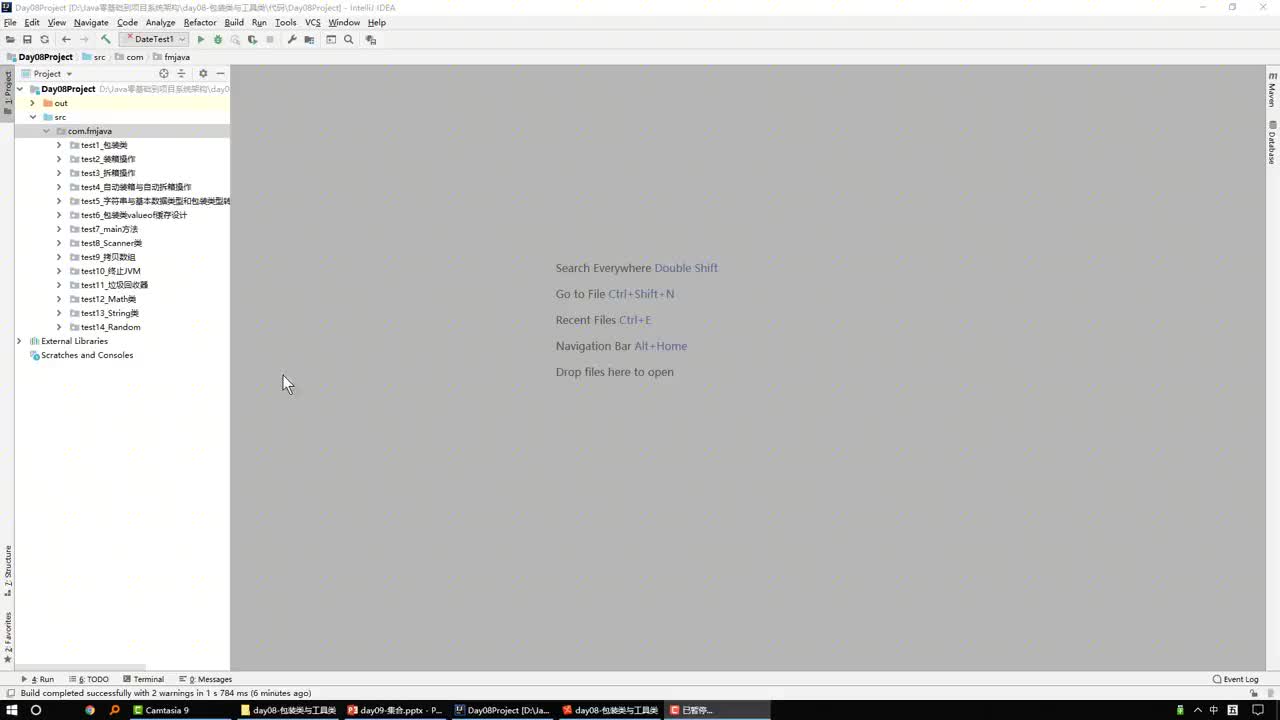Click the Back navigation arrow
Screen dimensions: 1280x720
(66, 40)
